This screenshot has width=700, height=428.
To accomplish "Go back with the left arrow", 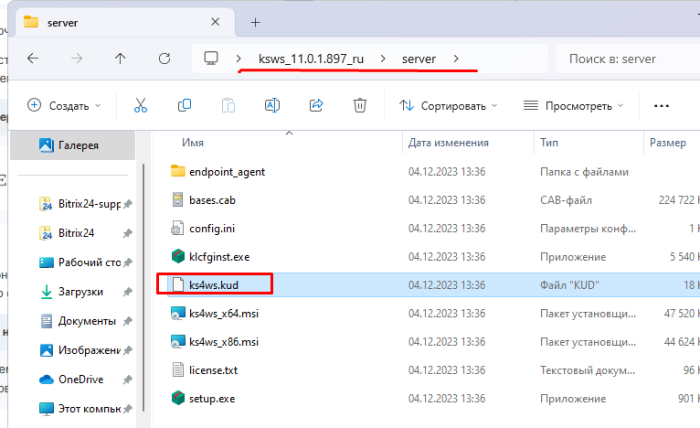I will tap(33, 58).
